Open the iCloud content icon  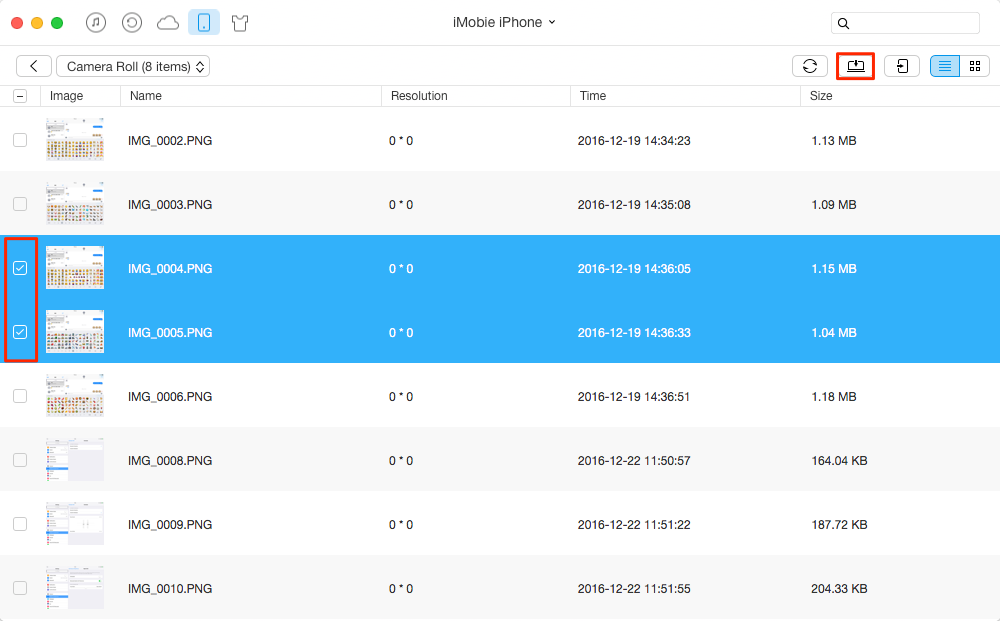[x=168, y=24]
